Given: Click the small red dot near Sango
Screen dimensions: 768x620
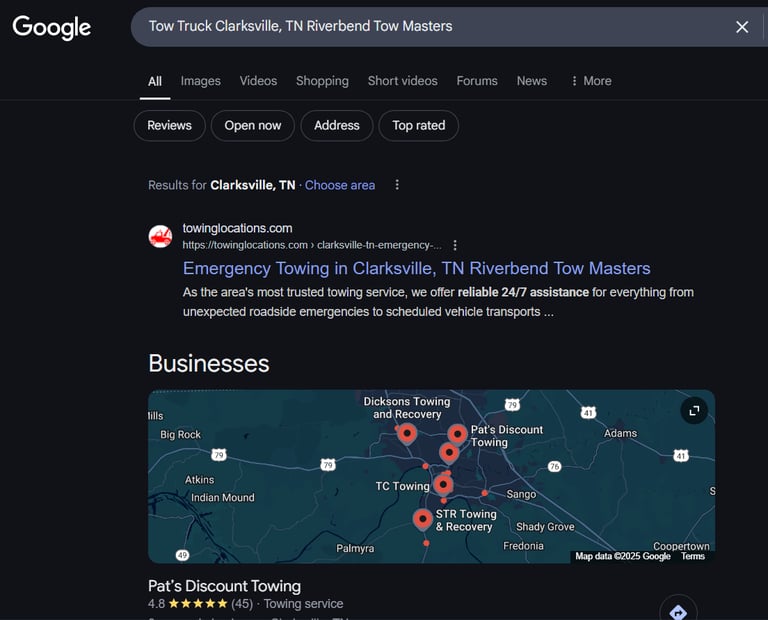Looking at the screenshot, I should pos(484,493).
